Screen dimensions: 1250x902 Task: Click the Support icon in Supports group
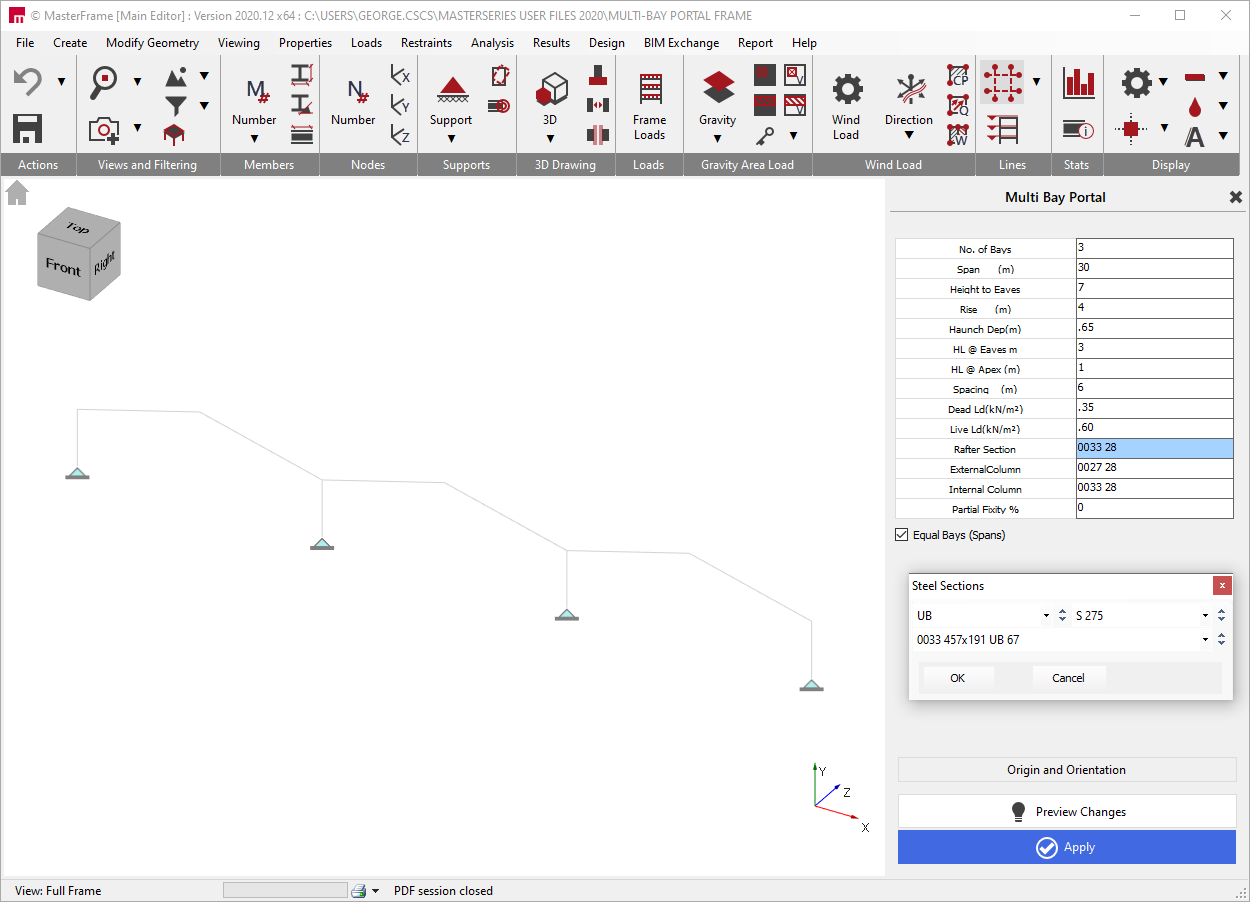pos(453,90)
